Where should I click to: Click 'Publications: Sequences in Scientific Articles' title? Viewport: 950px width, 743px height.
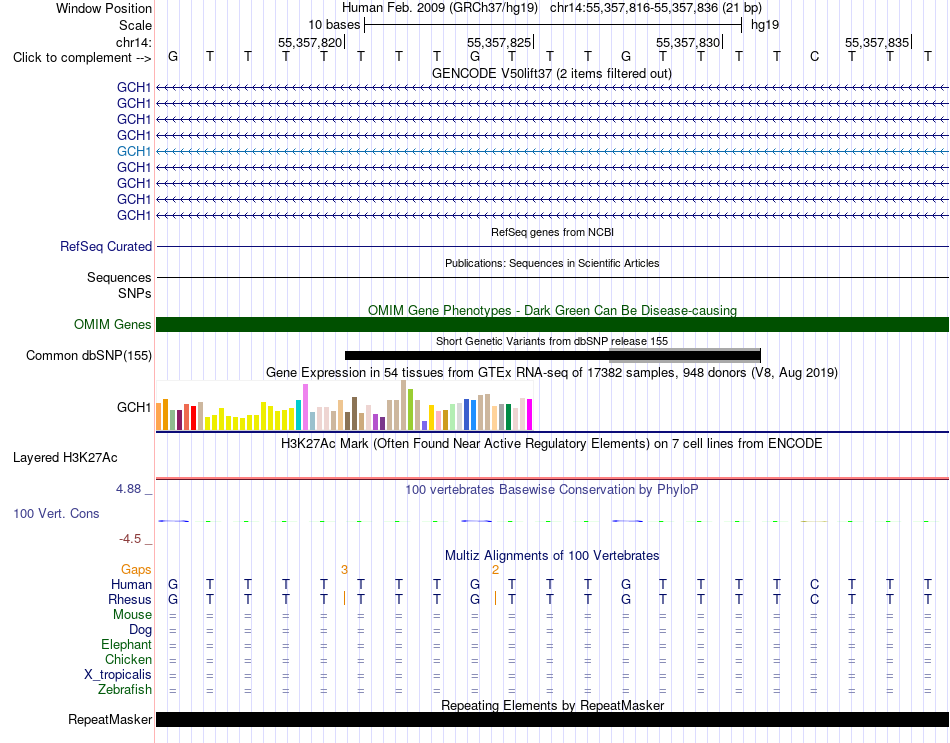(552, 263)
